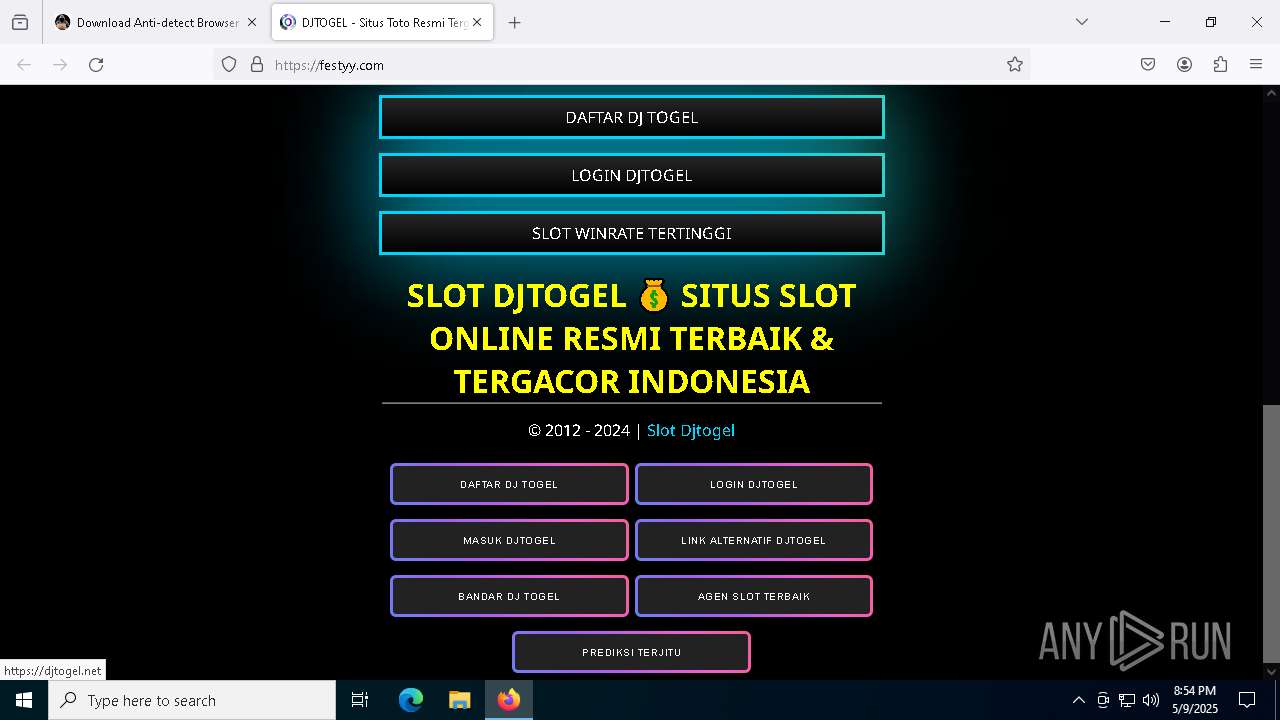Viewport: 1280px width, 720px height.
Task: Open MASUK DJTOGEL button
Action: tap(509, 540)
